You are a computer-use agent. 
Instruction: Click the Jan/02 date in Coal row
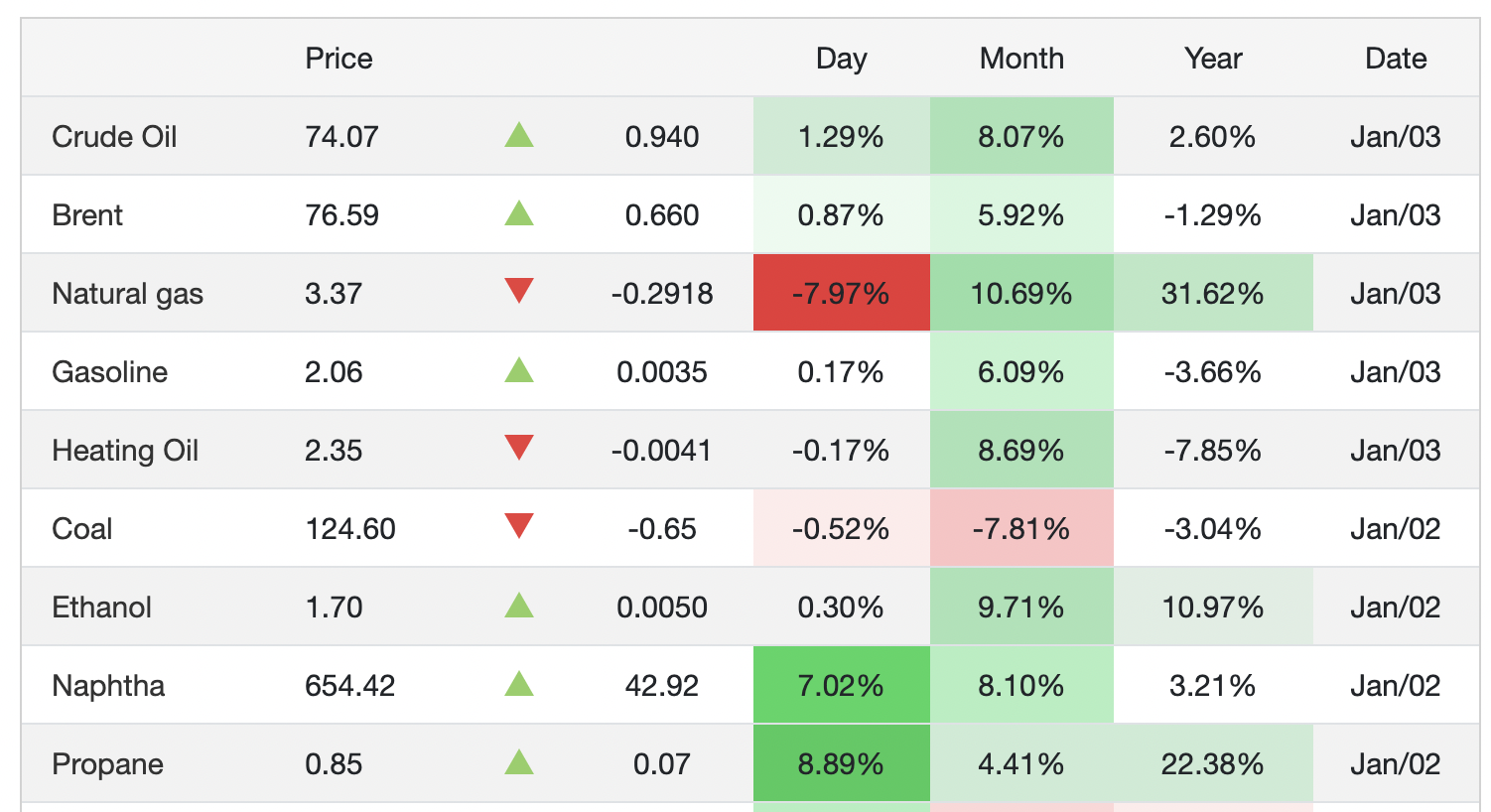[1396, 529]
